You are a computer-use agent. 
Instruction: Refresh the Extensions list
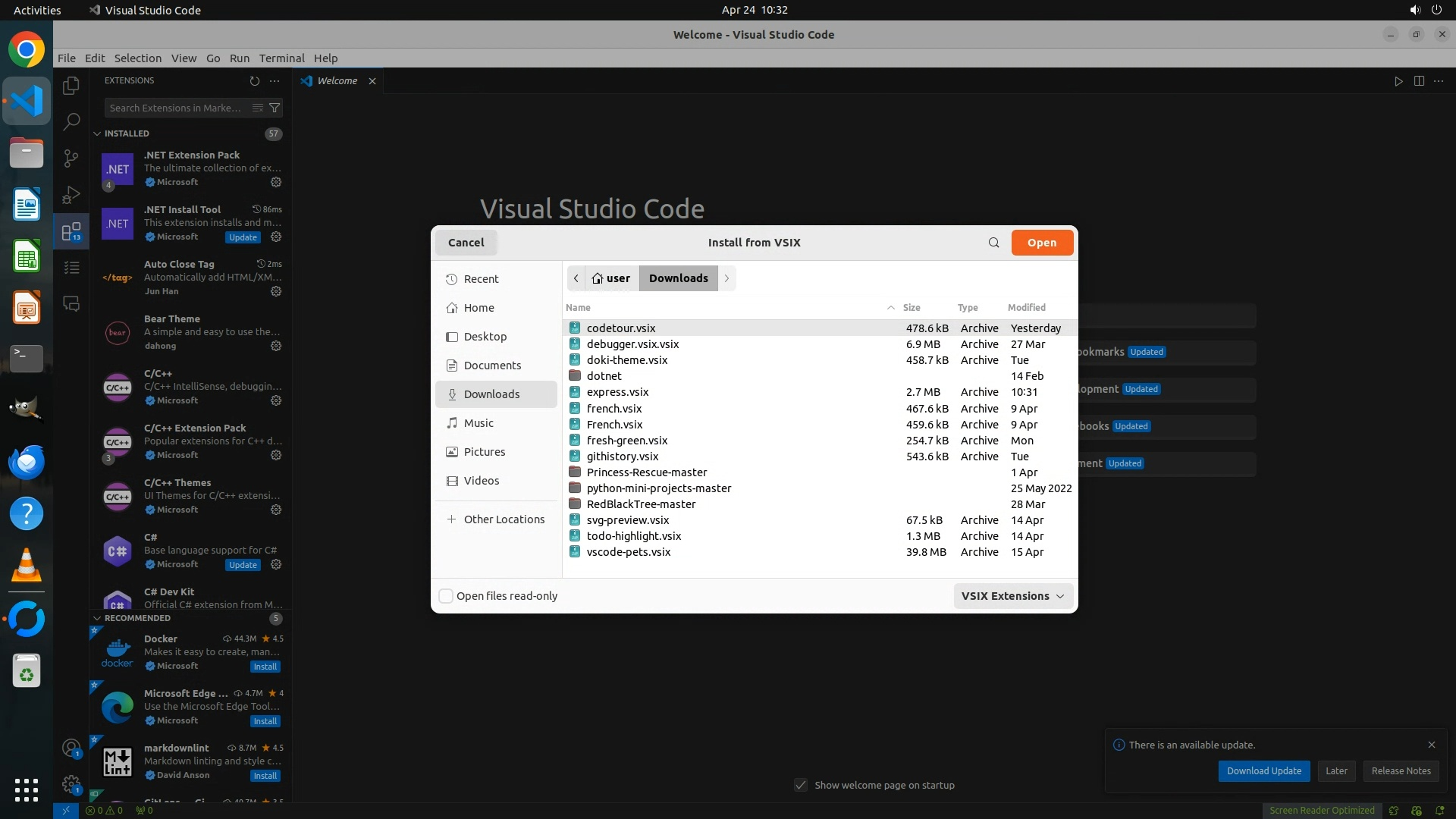(255, 81)
